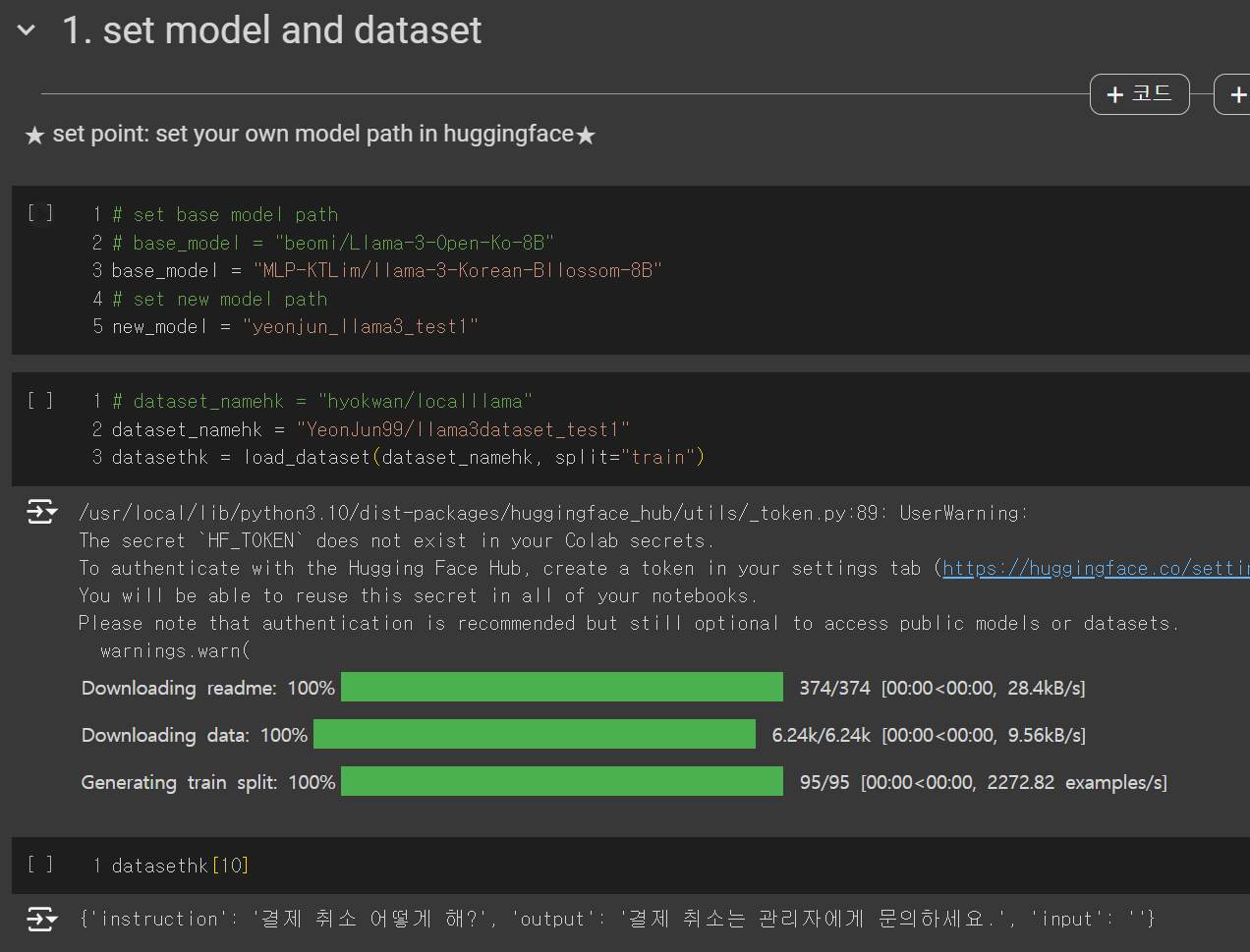Viewport: 1250px width, 952px height.
Task: Open output options icon beside UserWarning output
Action: [41, 512]
